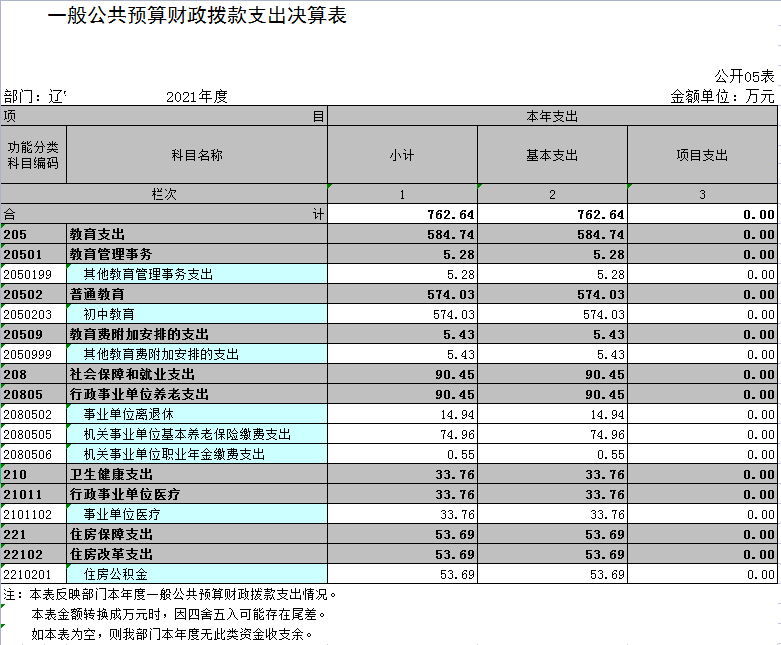Click the 事业单位离退休 cell
This screenshot has width=781, height=645.
(197, 414)
